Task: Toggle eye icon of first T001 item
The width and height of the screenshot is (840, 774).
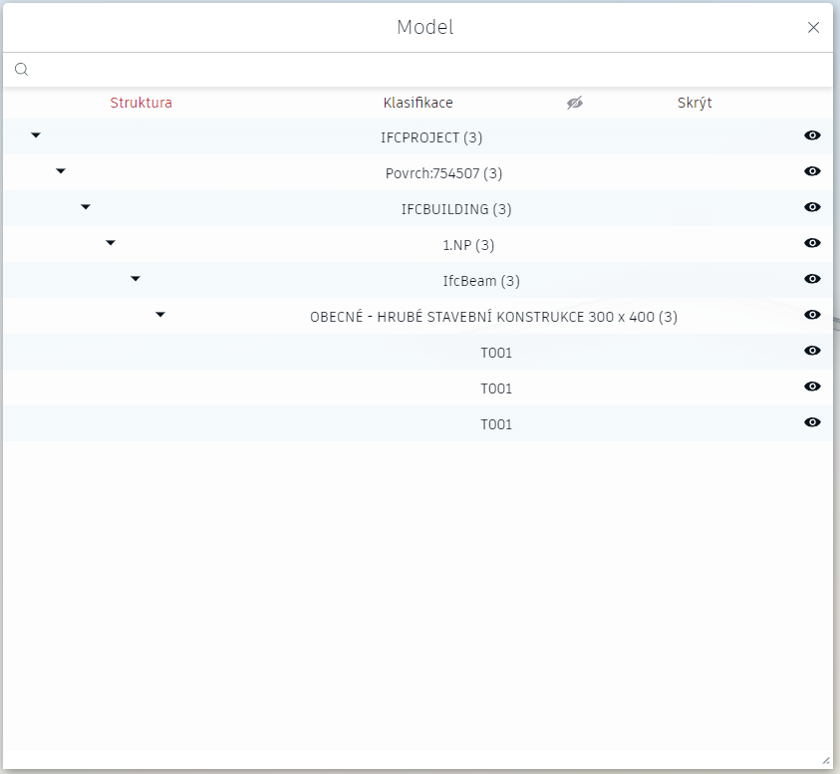Action: (812, 352)
